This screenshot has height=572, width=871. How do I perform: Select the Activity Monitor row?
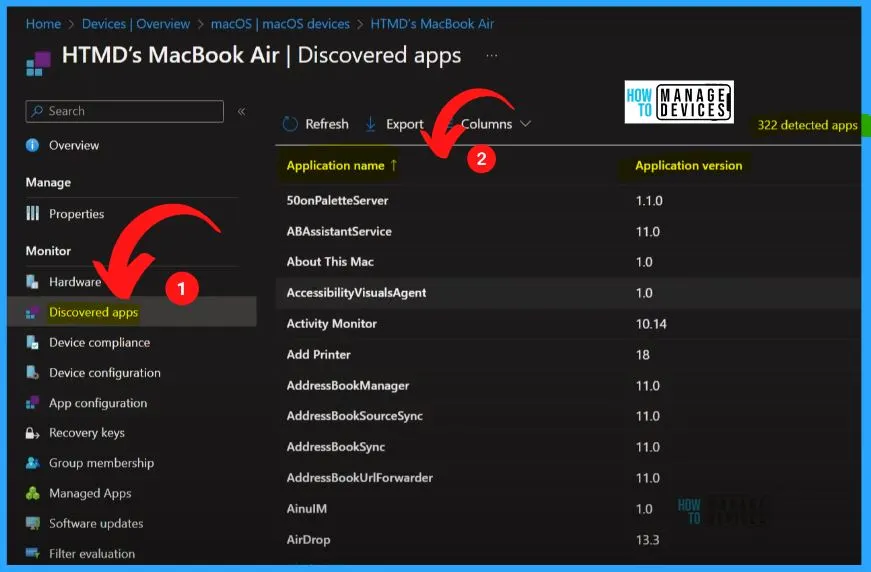568,324
